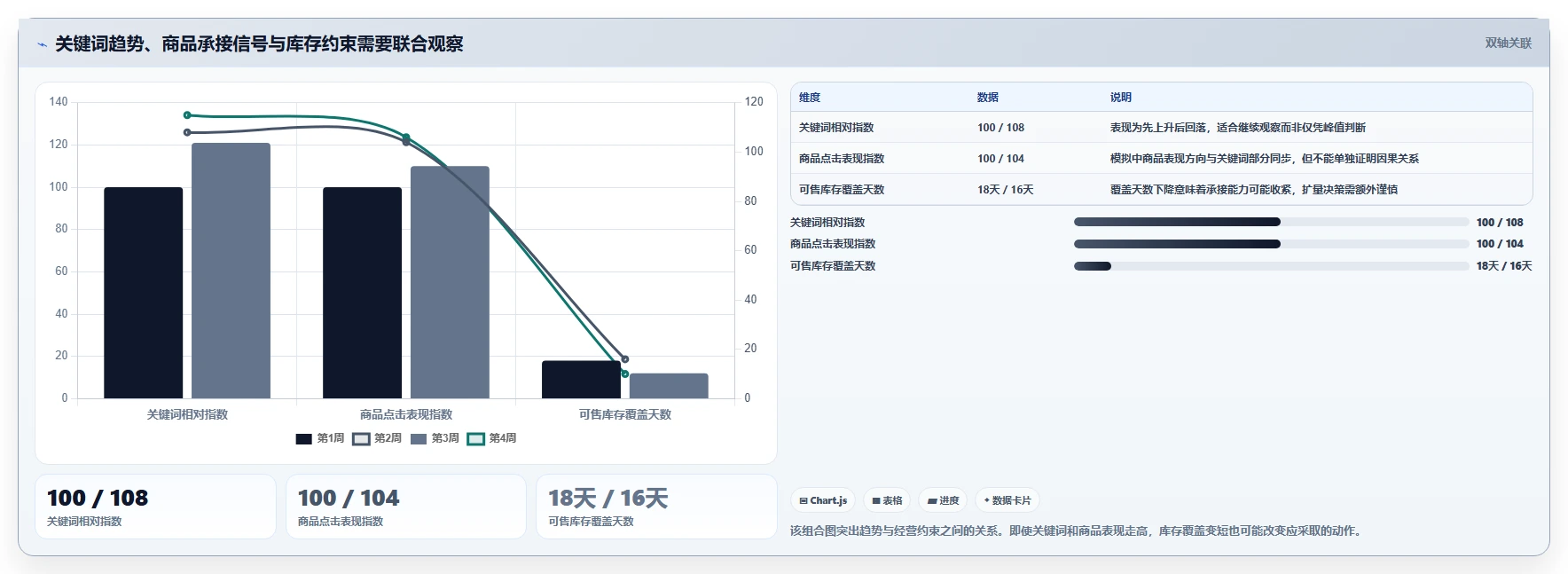Click the 商品点击表现指数 progress bar
Screen dimensions: 1568x574
tap(1271, 244)
